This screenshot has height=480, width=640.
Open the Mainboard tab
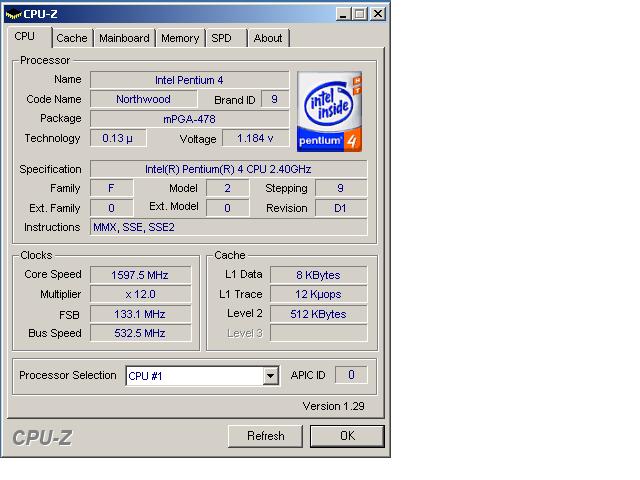[124, 38]
